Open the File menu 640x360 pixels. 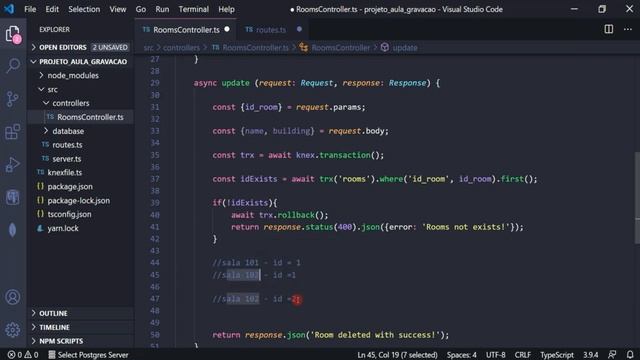point(30,9)
